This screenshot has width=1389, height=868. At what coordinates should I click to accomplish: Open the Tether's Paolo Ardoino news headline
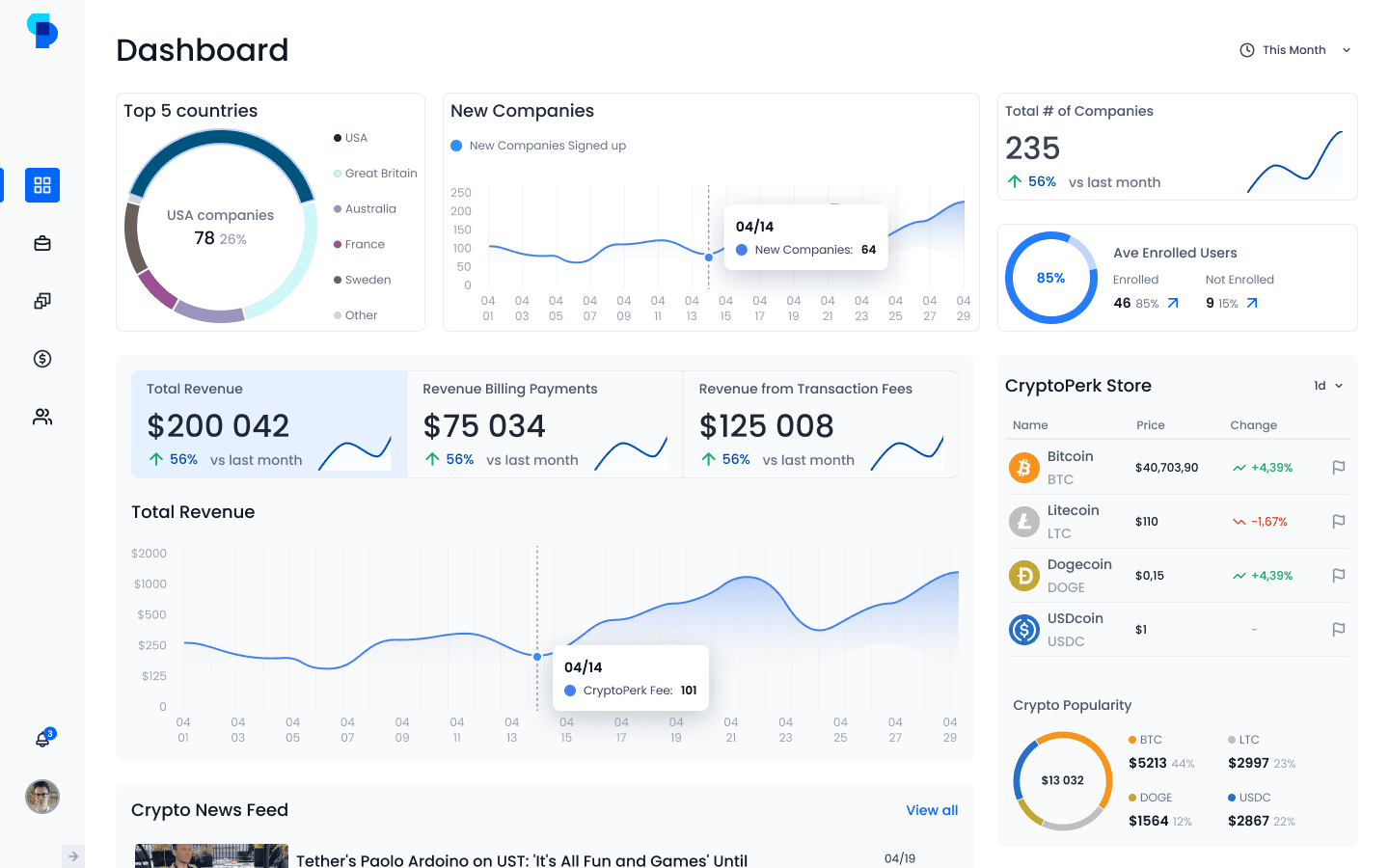click(x=522, y=860)
